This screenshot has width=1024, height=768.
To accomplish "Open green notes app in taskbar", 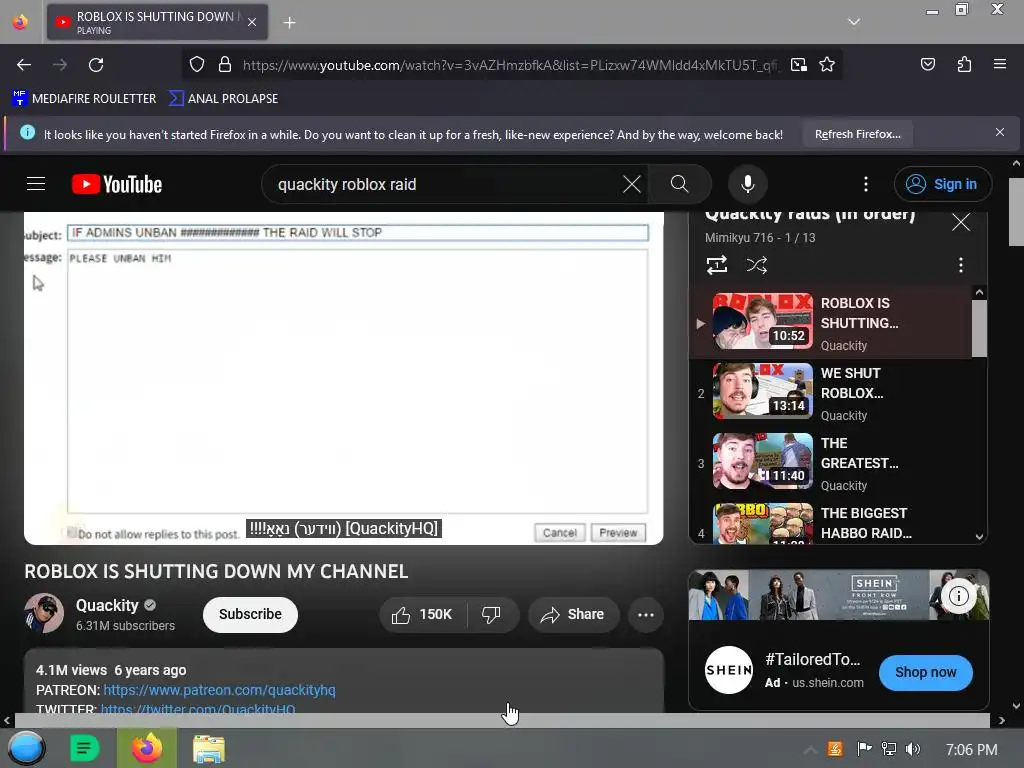I will (84, 748).
